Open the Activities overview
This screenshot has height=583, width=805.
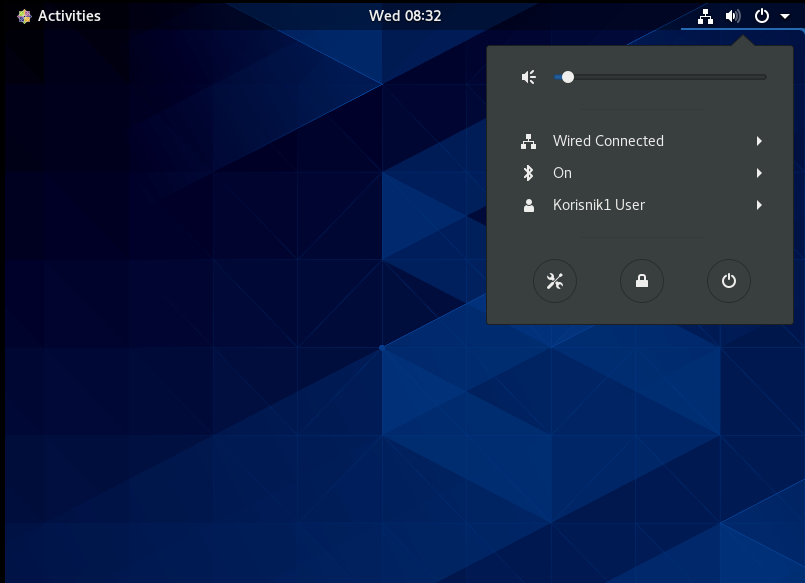click(x=59, y=16)
